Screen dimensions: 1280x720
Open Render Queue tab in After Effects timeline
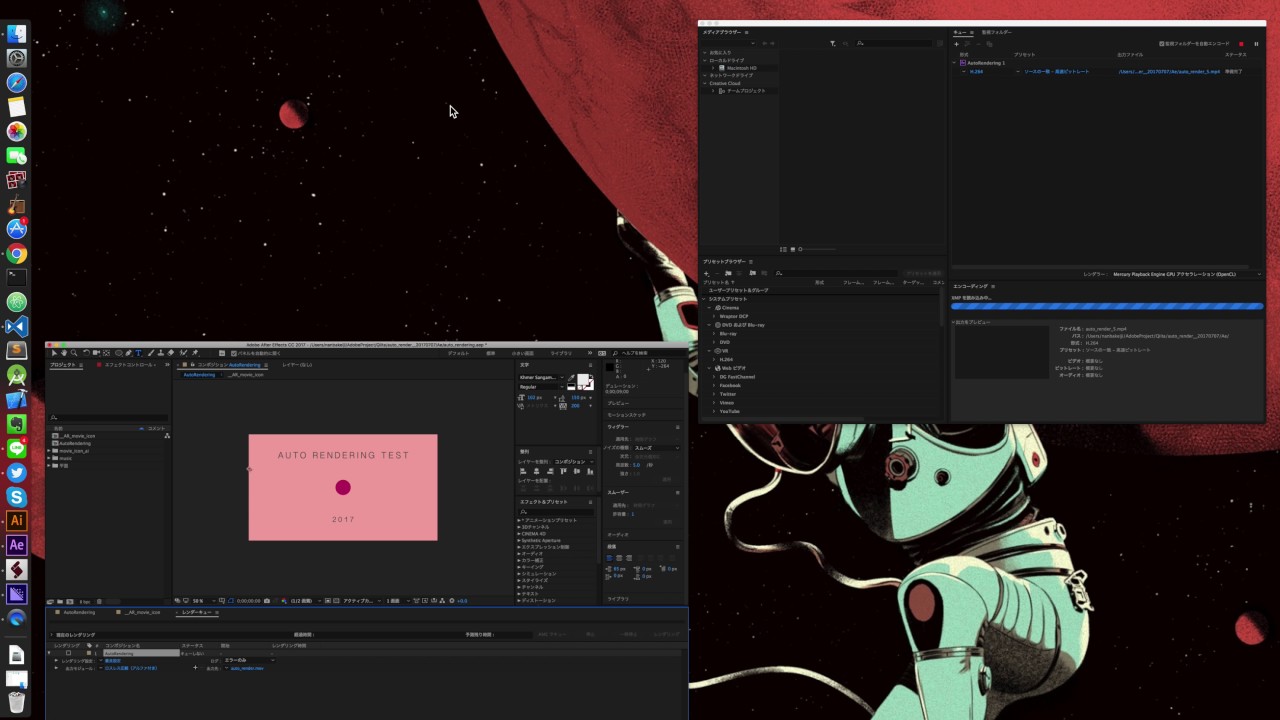(x=196, y=612)
